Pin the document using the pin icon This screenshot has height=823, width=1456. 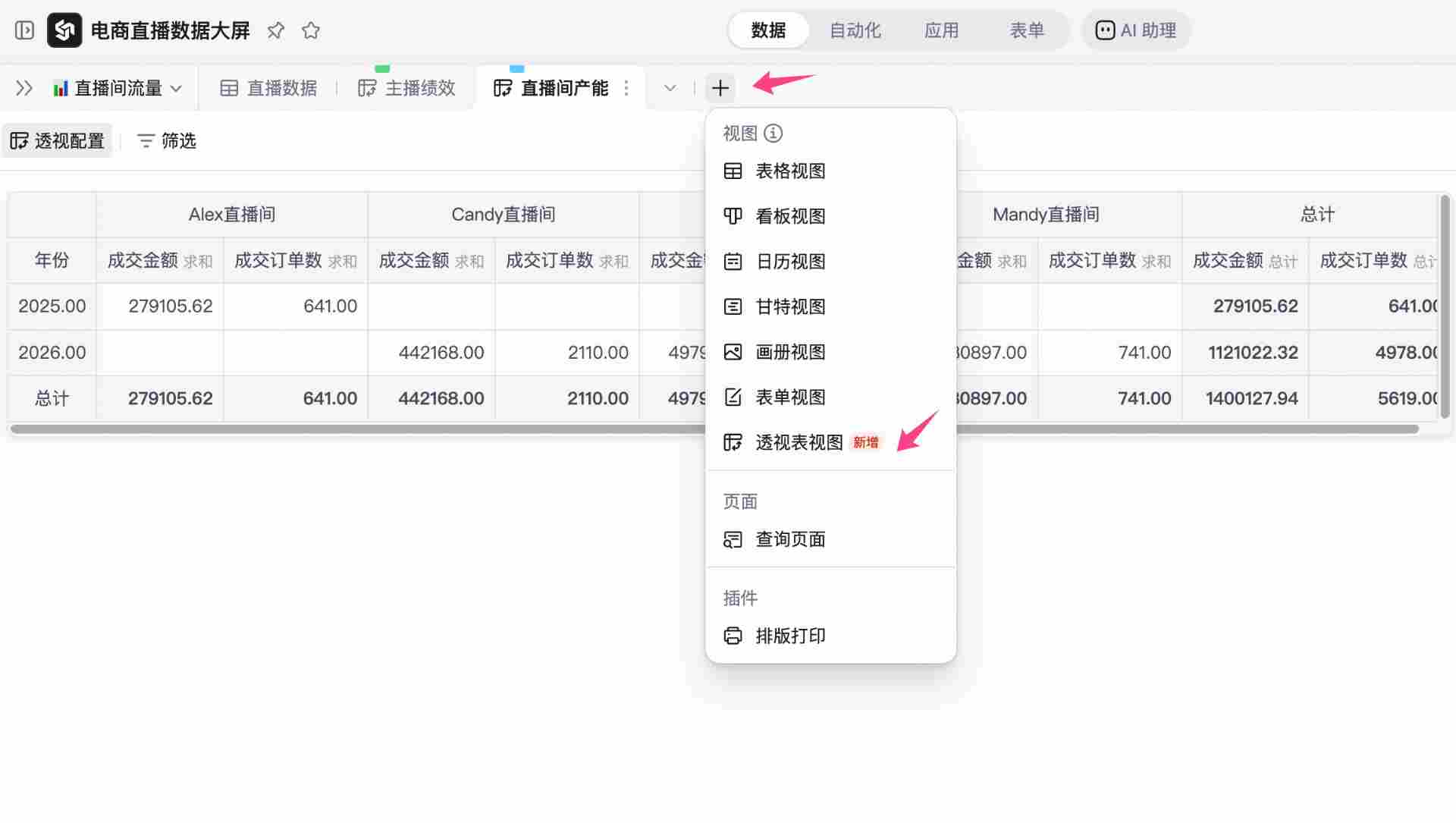click(275, 30)
